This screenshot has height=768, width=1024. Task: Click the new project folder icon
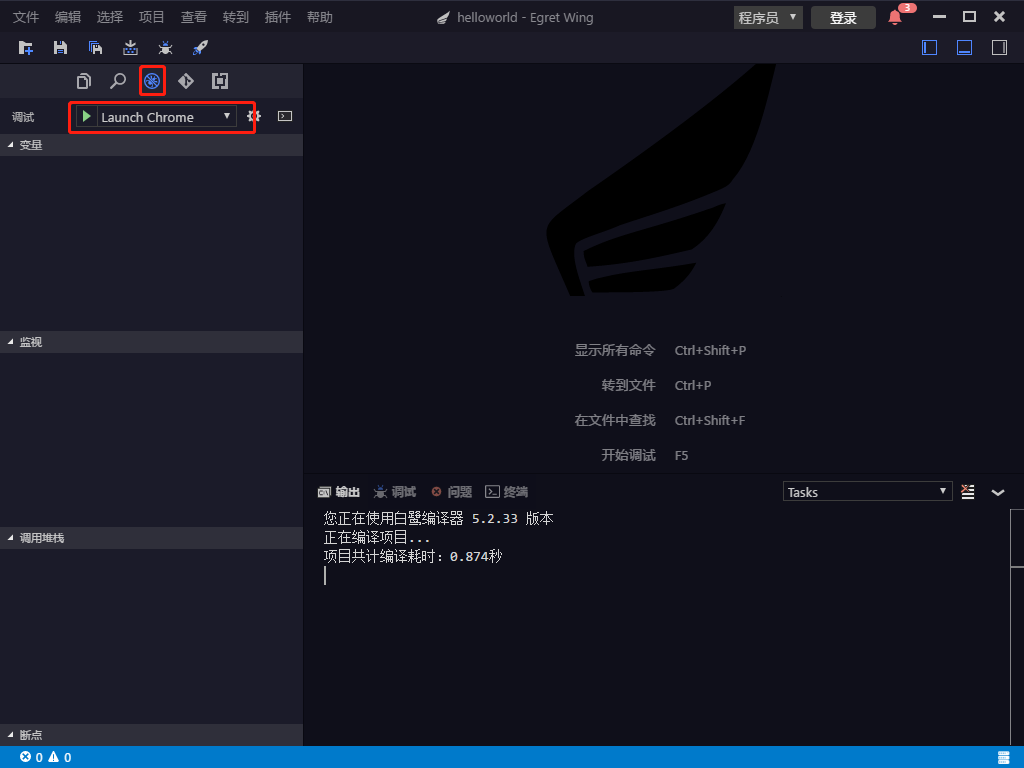coord(25,48)
